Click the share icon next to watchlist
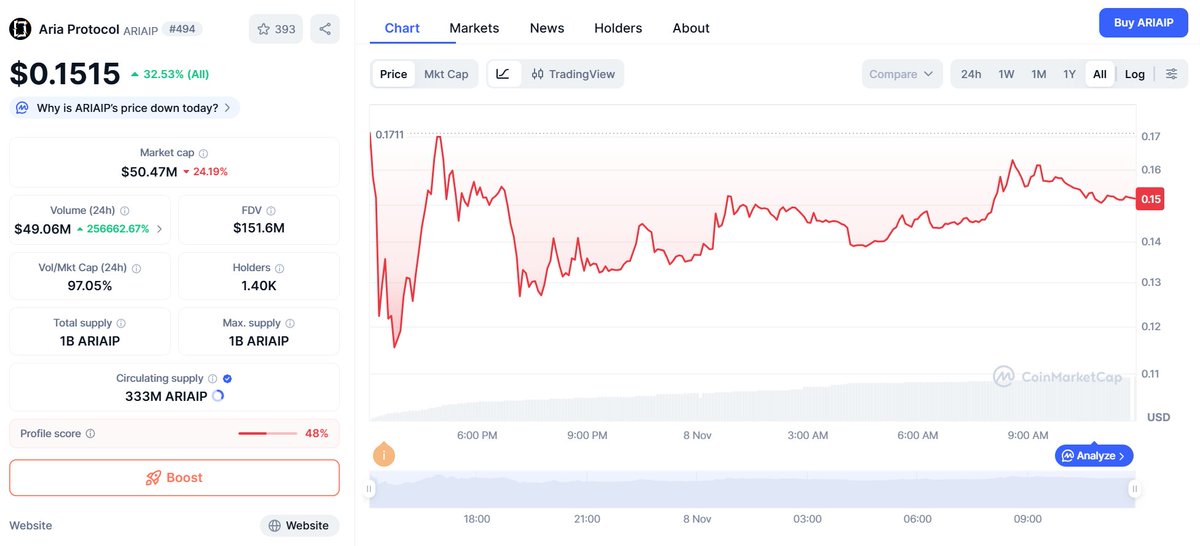The height and width of the screenshot is (546, 1200). [x=325, y=29]
